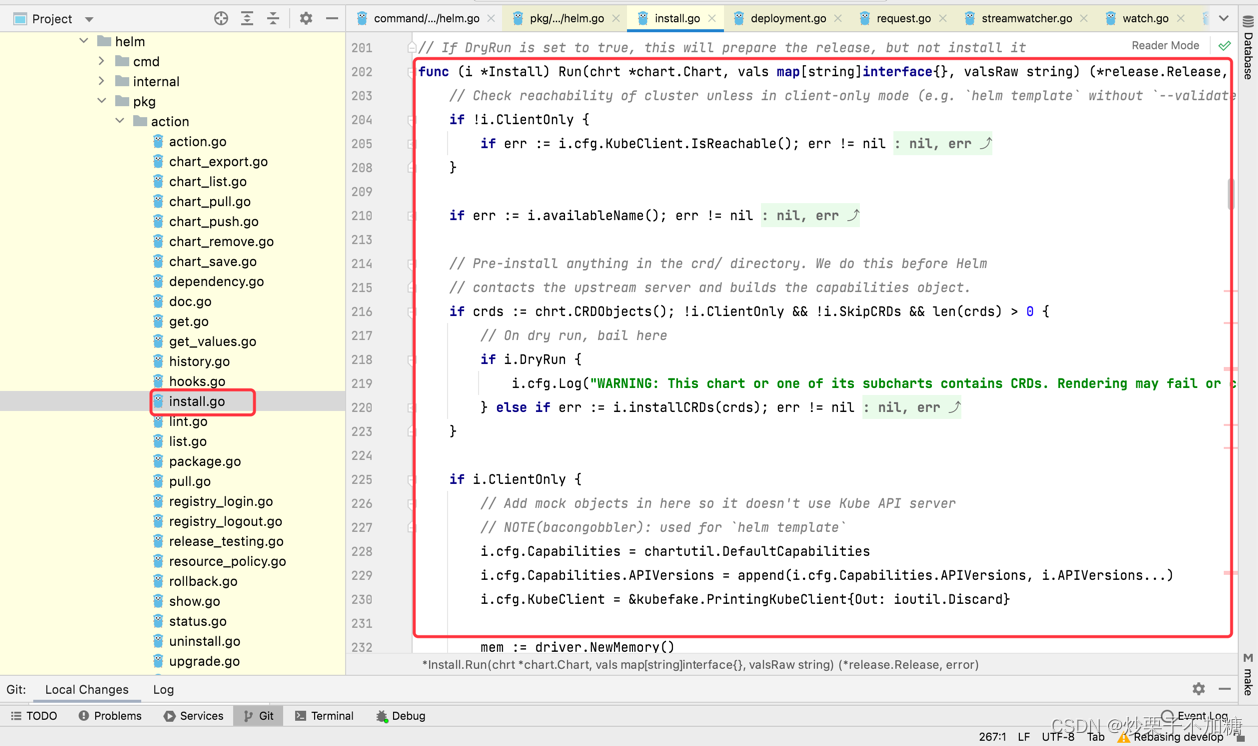Viewport: 1258px width, 746px height.
Task: Switch to request.go tab
Action: point(903,18)
